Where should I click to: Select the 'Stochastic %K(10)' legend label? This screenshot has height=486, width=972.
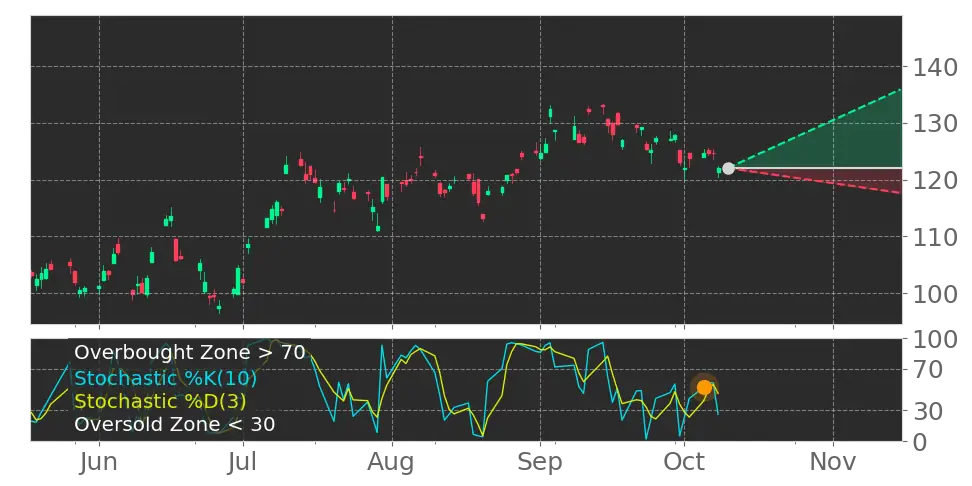pyautogui.click(x=165, y=378)
